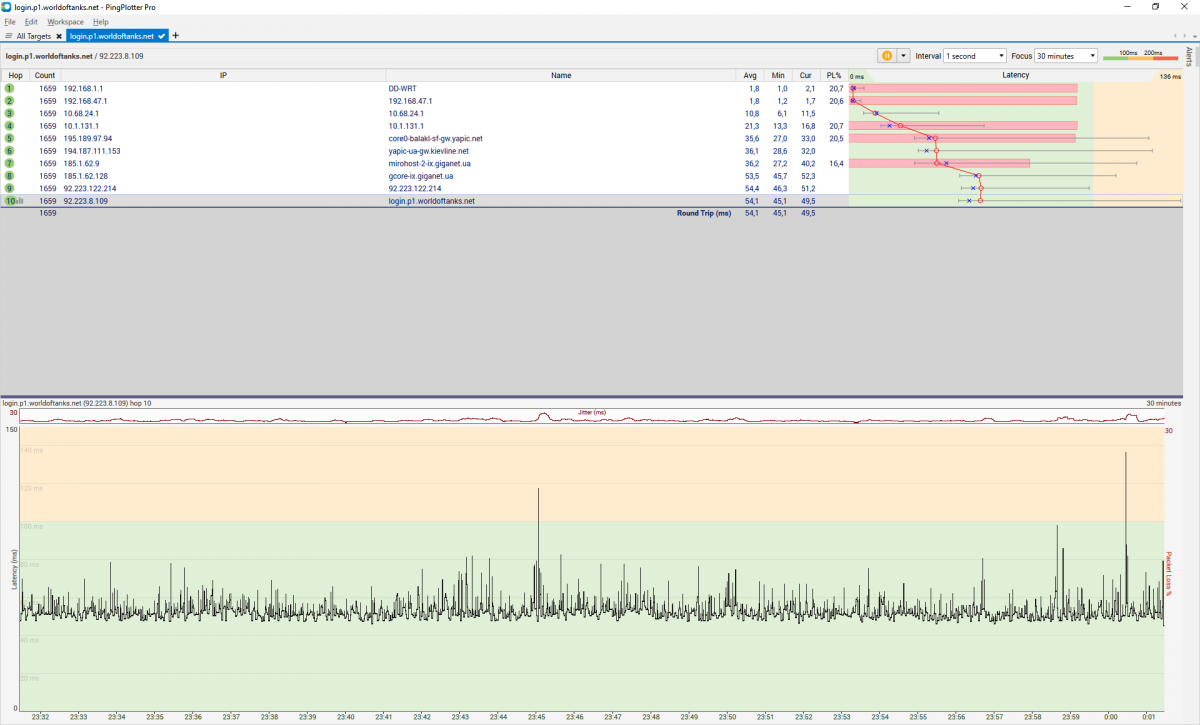Click the hop 8 green number icon
Image resolution: width=1200 pixels, height=725 pixels.
[x=10, y=176]
